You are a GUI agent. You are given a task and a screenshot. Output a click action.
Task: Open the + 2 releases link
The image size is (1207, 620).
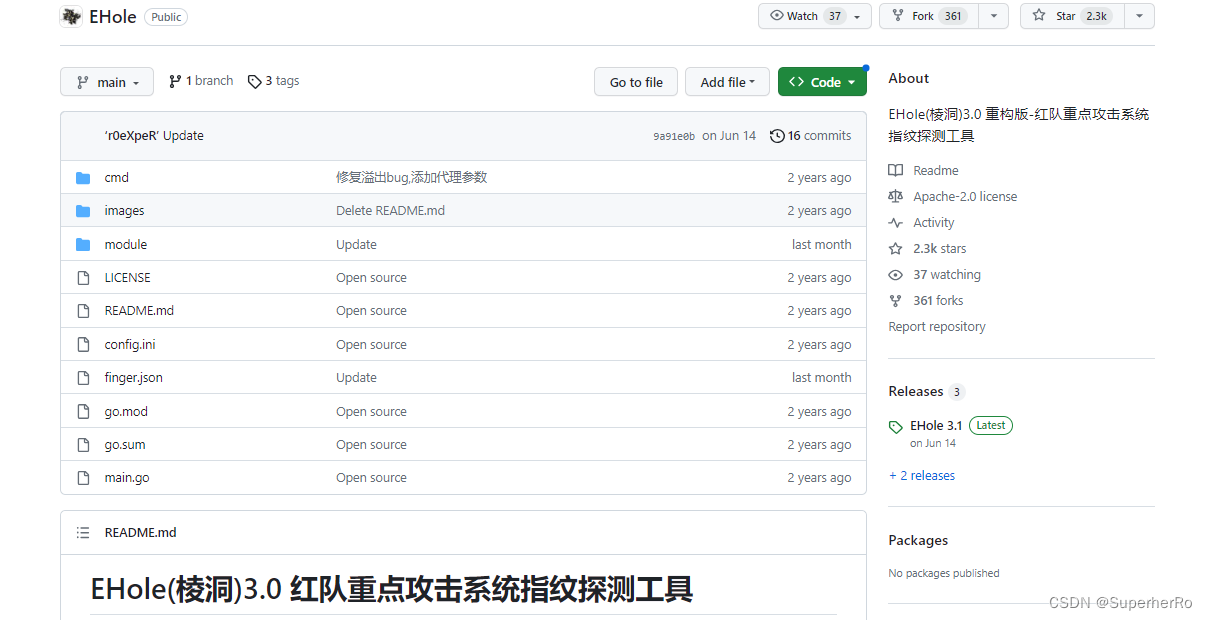[921, 475]
